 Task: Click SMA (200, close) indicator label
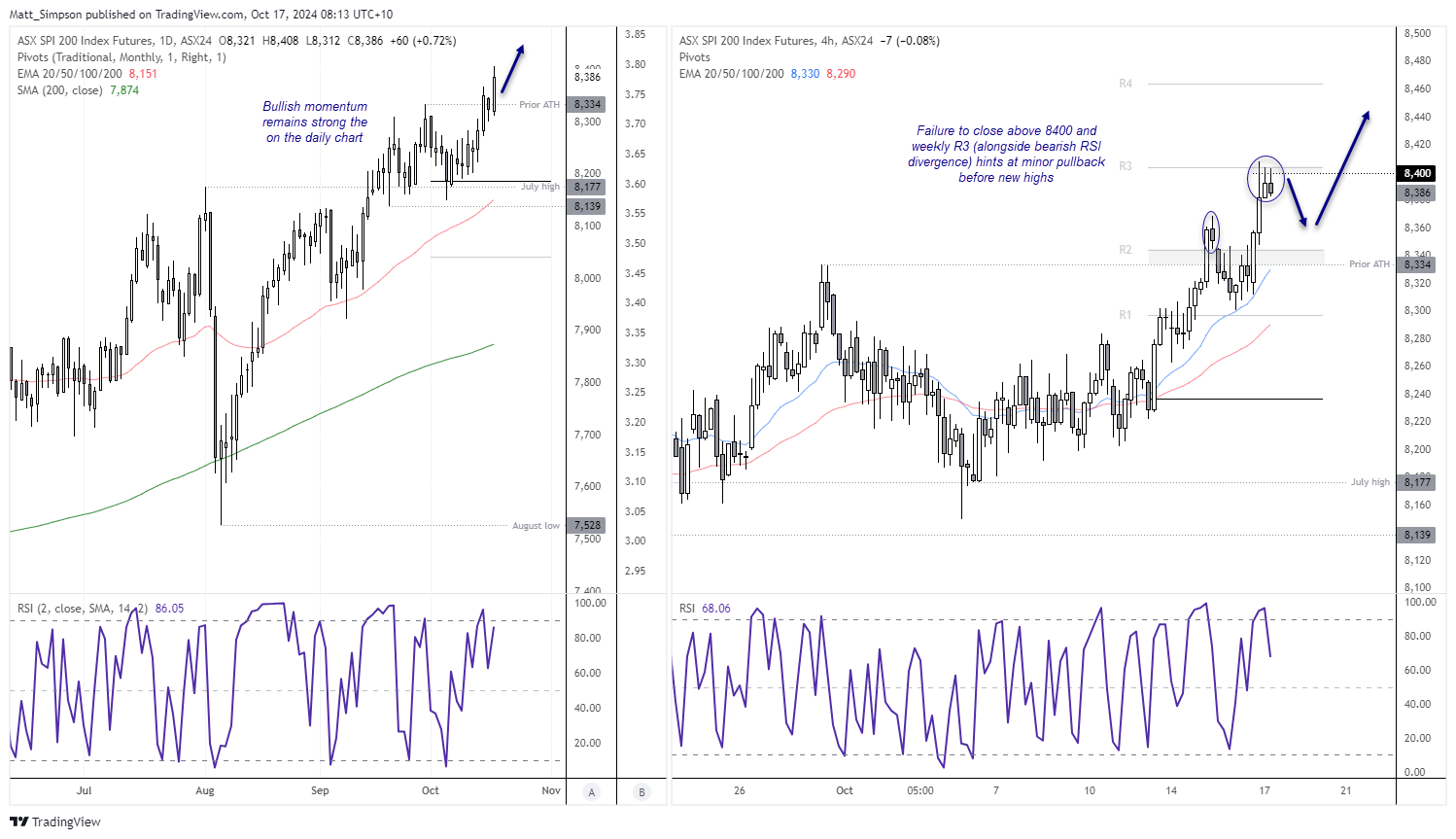pos(60,90)
